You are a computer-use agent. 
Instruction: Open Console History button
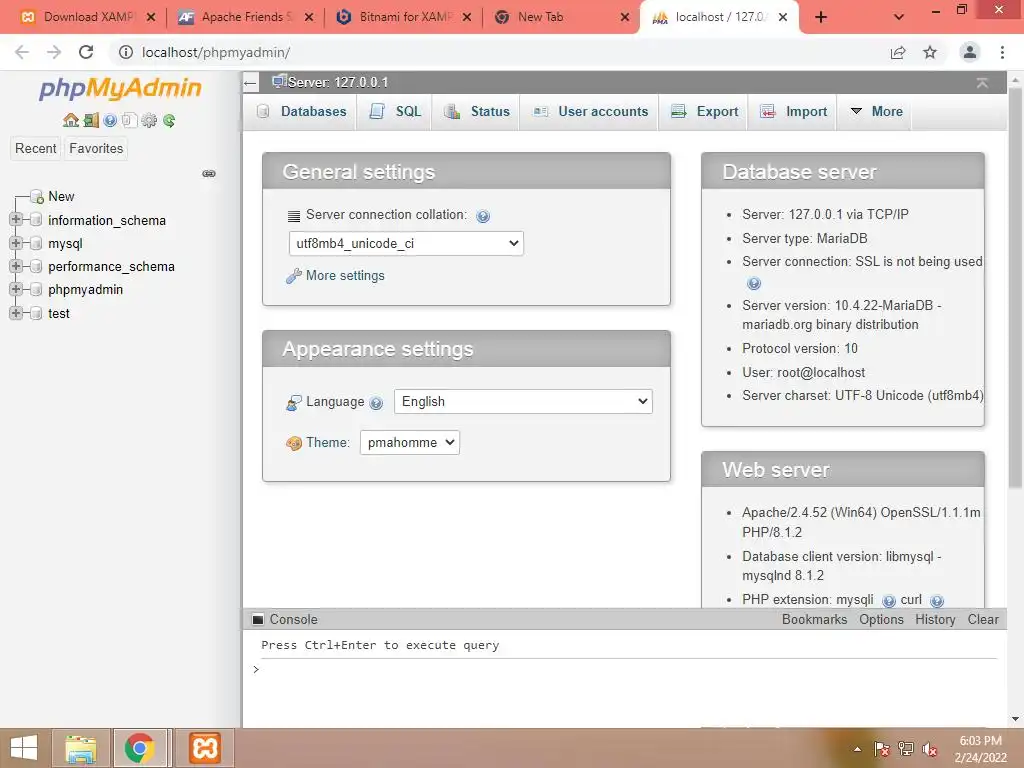(x=935, y=620)
